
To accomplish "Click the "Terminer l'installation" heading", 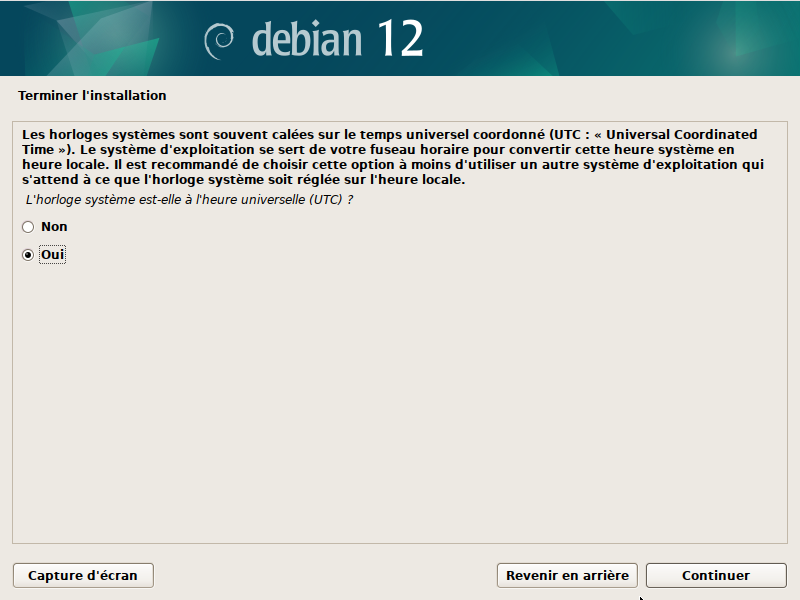I will 92,95.
